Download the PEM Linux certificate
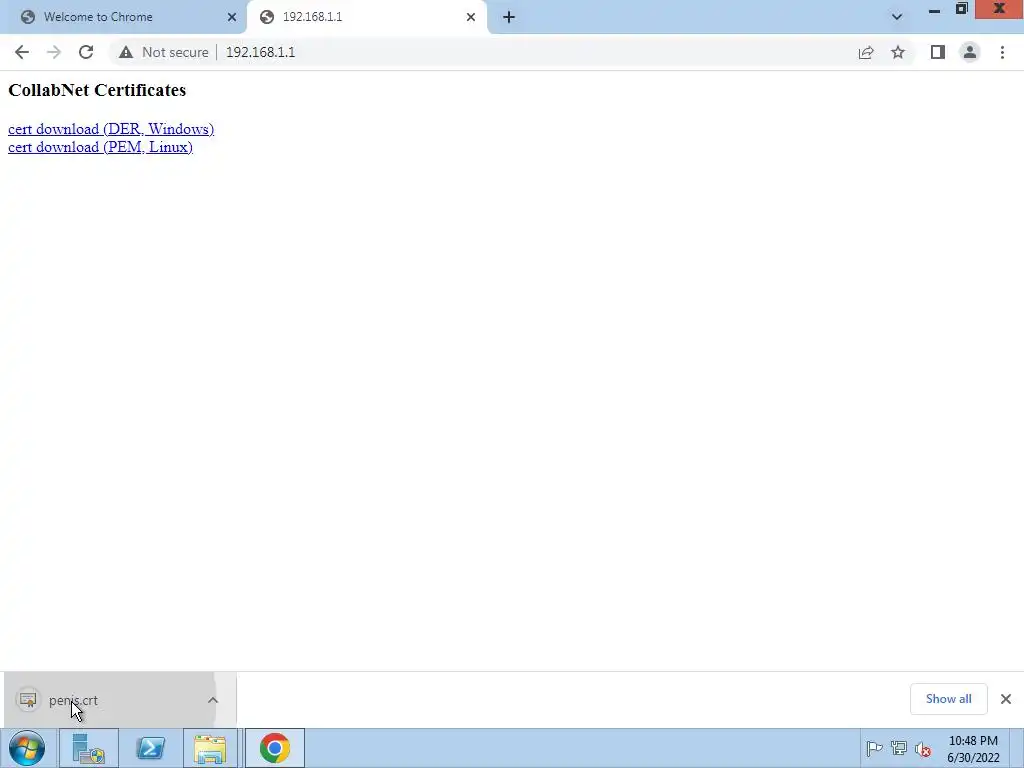Image resolution: width=1024 pixels, height=768 pixels. (100, 147)
